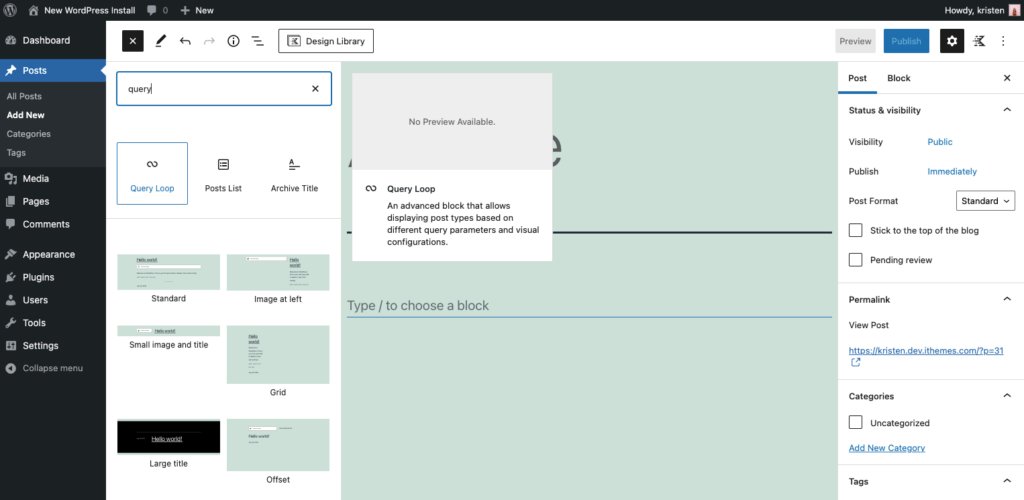Open the Details info icon

tap(233, 41)
